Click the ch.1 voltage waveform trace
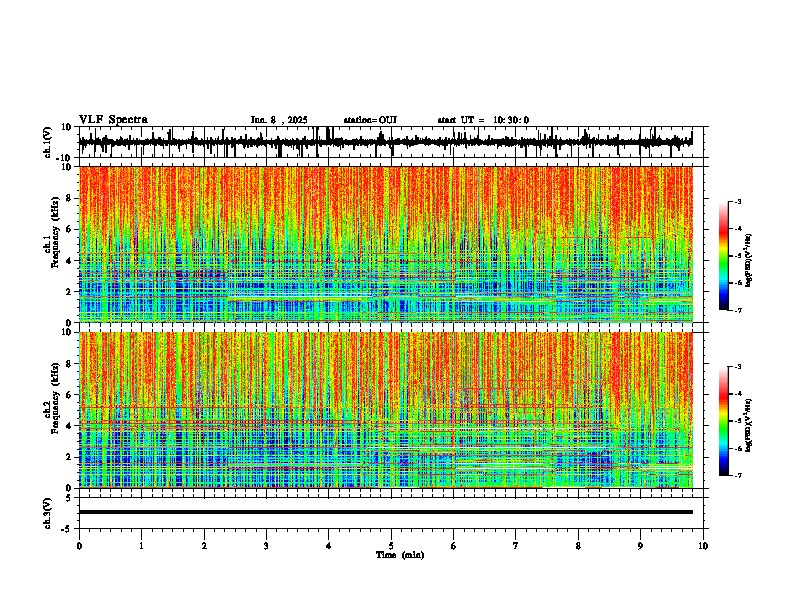Viewport: 792px width, 612px height. pyautogui.click(x=385, y=142)
